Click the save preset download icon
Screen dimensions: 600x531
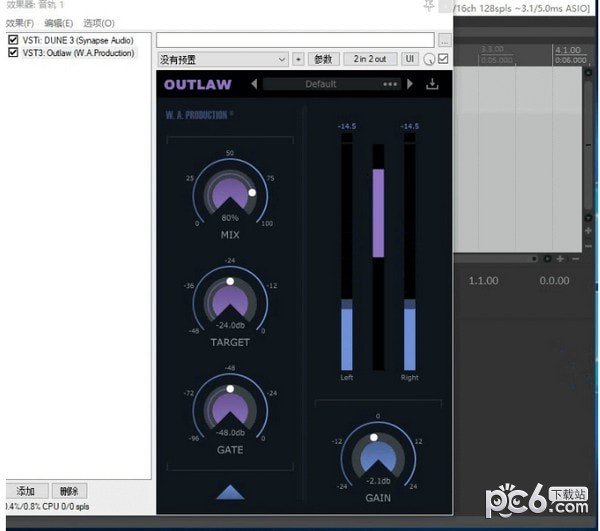(432, 85)
